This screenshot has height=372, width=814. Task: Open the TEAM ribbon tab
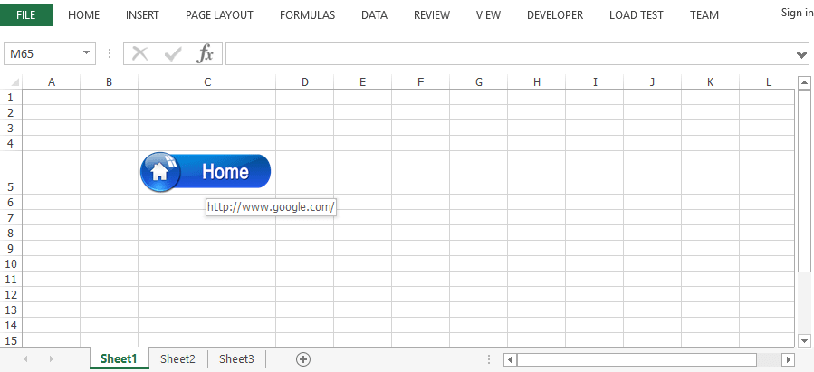[704, 15]
